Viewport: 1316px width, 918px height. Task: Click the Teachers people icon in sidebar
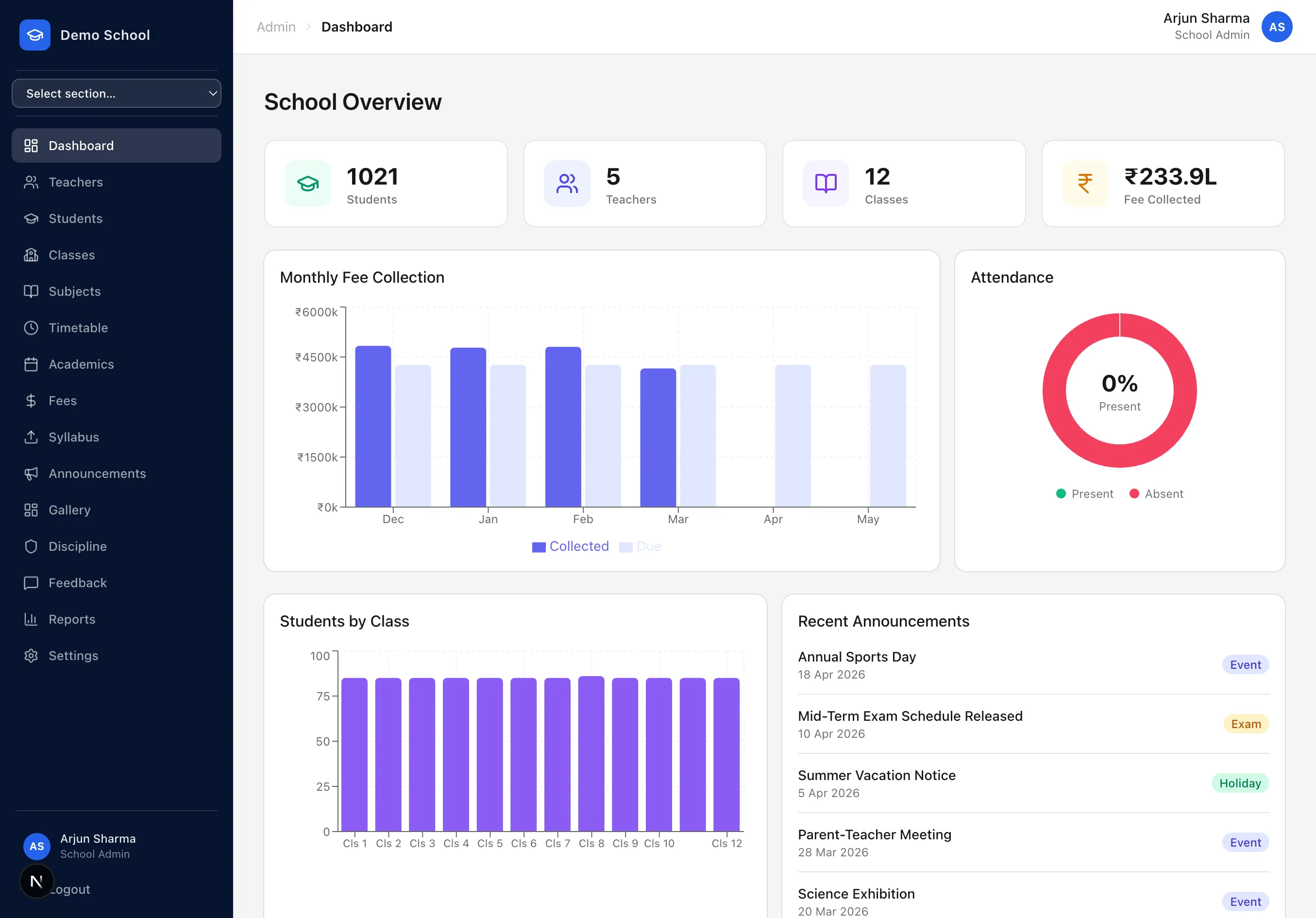(31, 182)
